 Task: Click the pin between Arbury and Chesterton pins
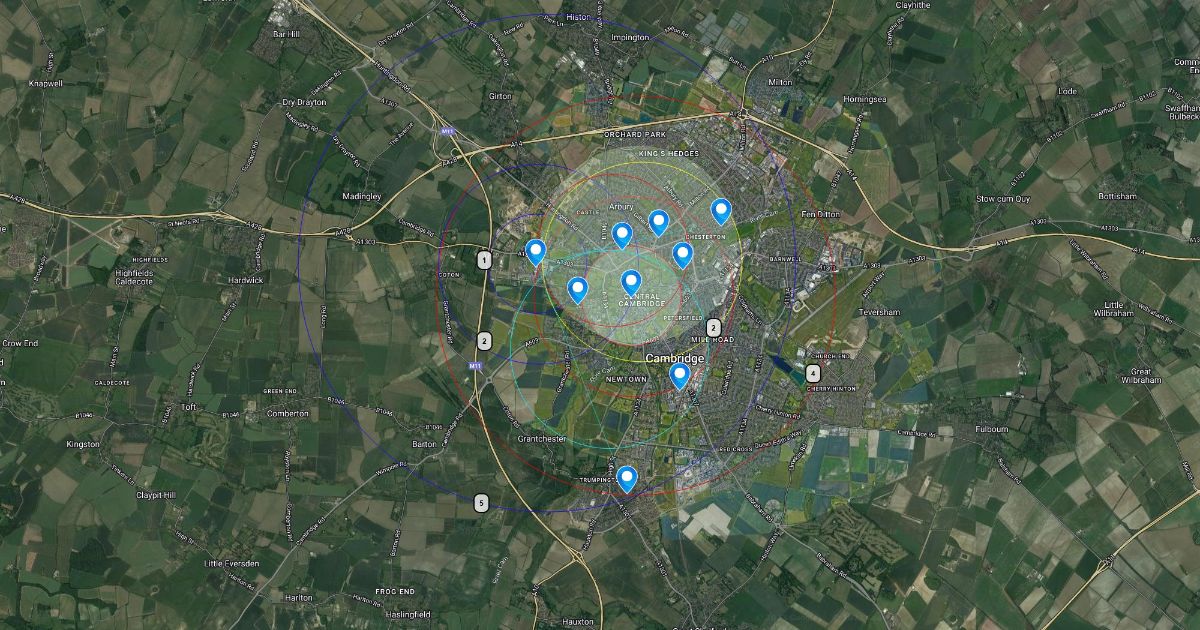click(x=659, y=223)
